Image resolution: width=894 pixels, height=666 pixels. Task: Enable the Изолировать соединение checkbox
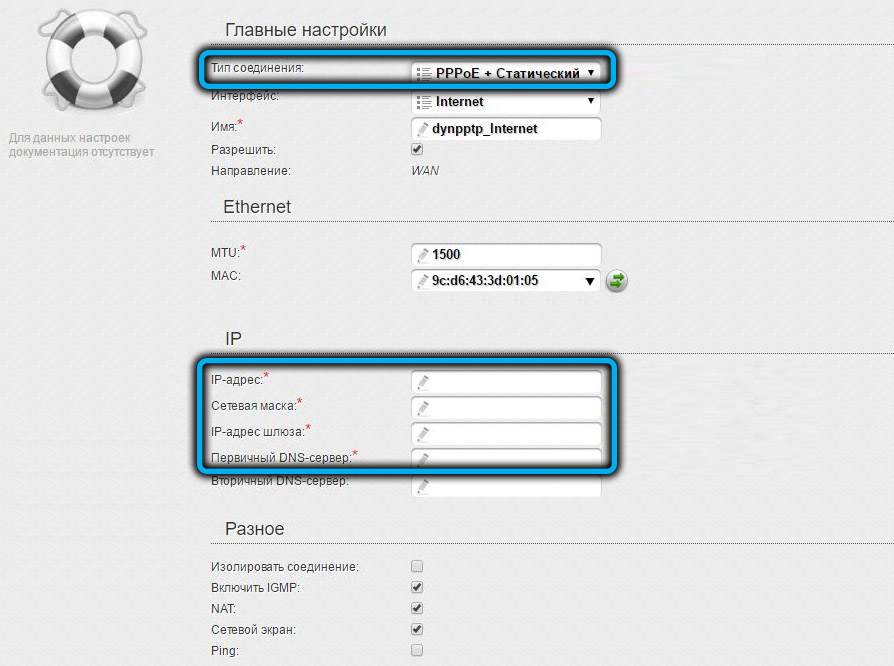[x=417, y=567]
